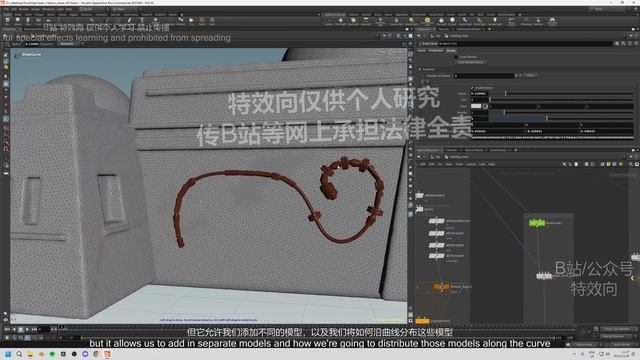Click the gear icon in parameter header
Image resolution: width=640 pixels, height=360 pixels.
pos(617,43)
